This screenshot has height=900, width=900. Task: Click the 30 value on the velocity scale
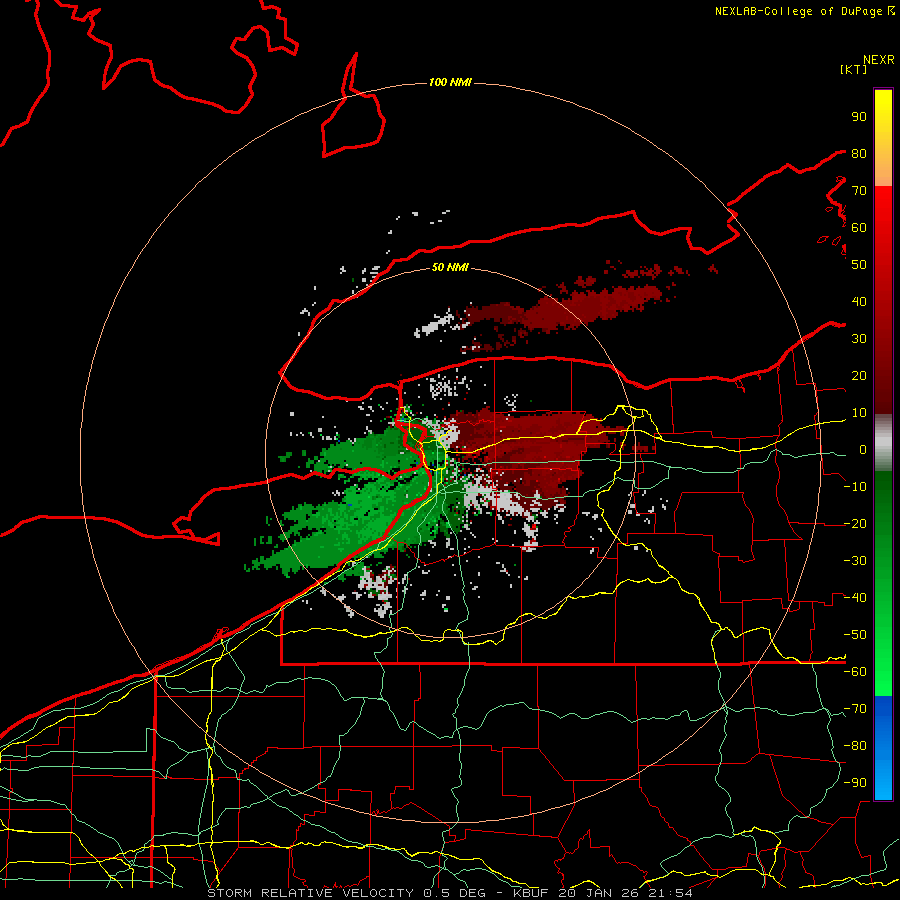click(859, 339)
